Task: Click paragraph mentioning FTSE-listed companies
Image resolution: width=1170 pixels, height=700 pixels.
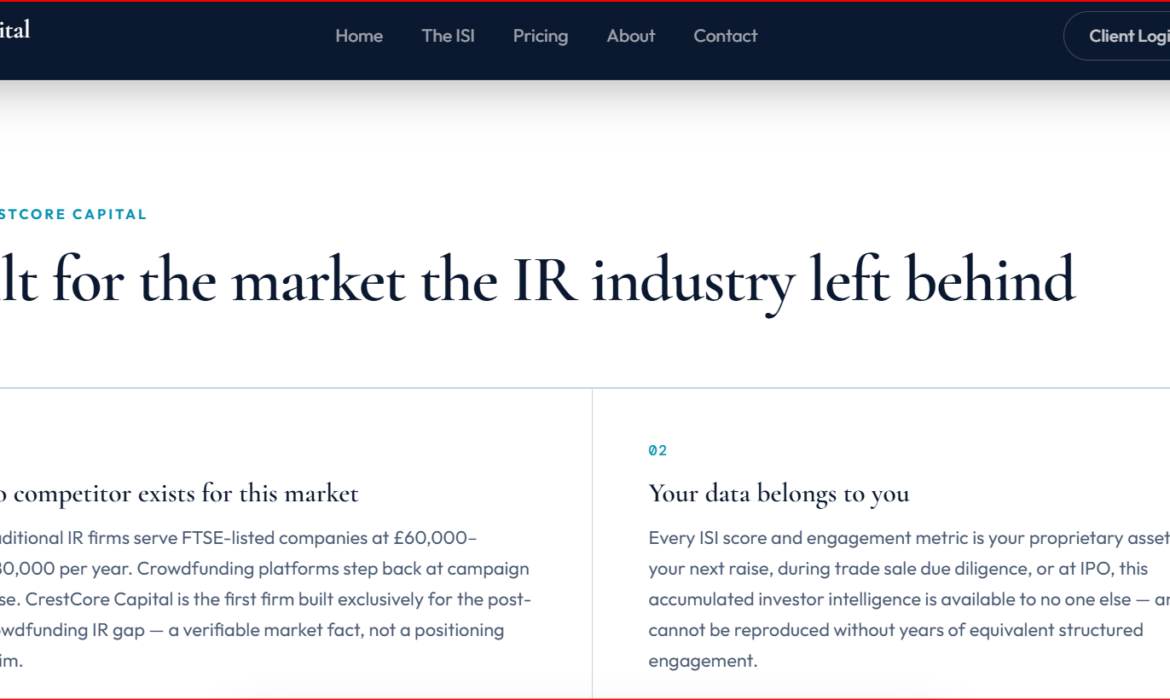Action: point(265,599)
